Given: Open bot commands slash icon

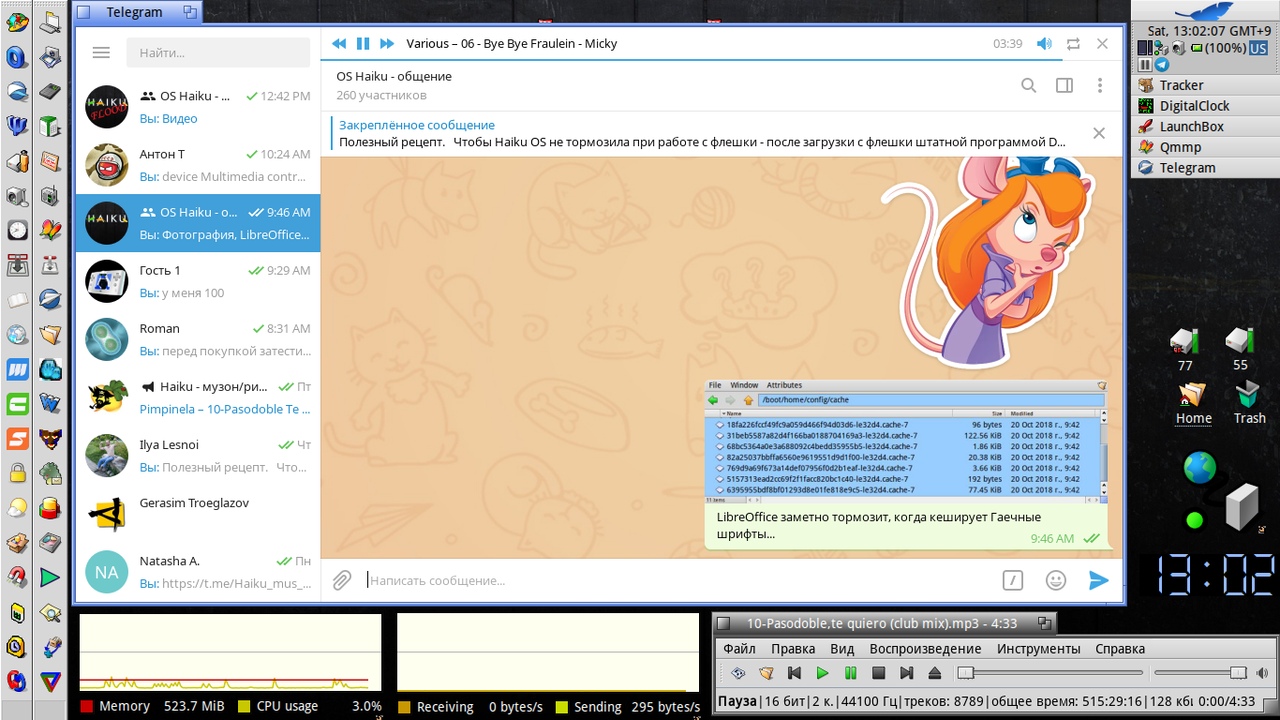Looking at the screenshot, I should (x=1012, y=580).
